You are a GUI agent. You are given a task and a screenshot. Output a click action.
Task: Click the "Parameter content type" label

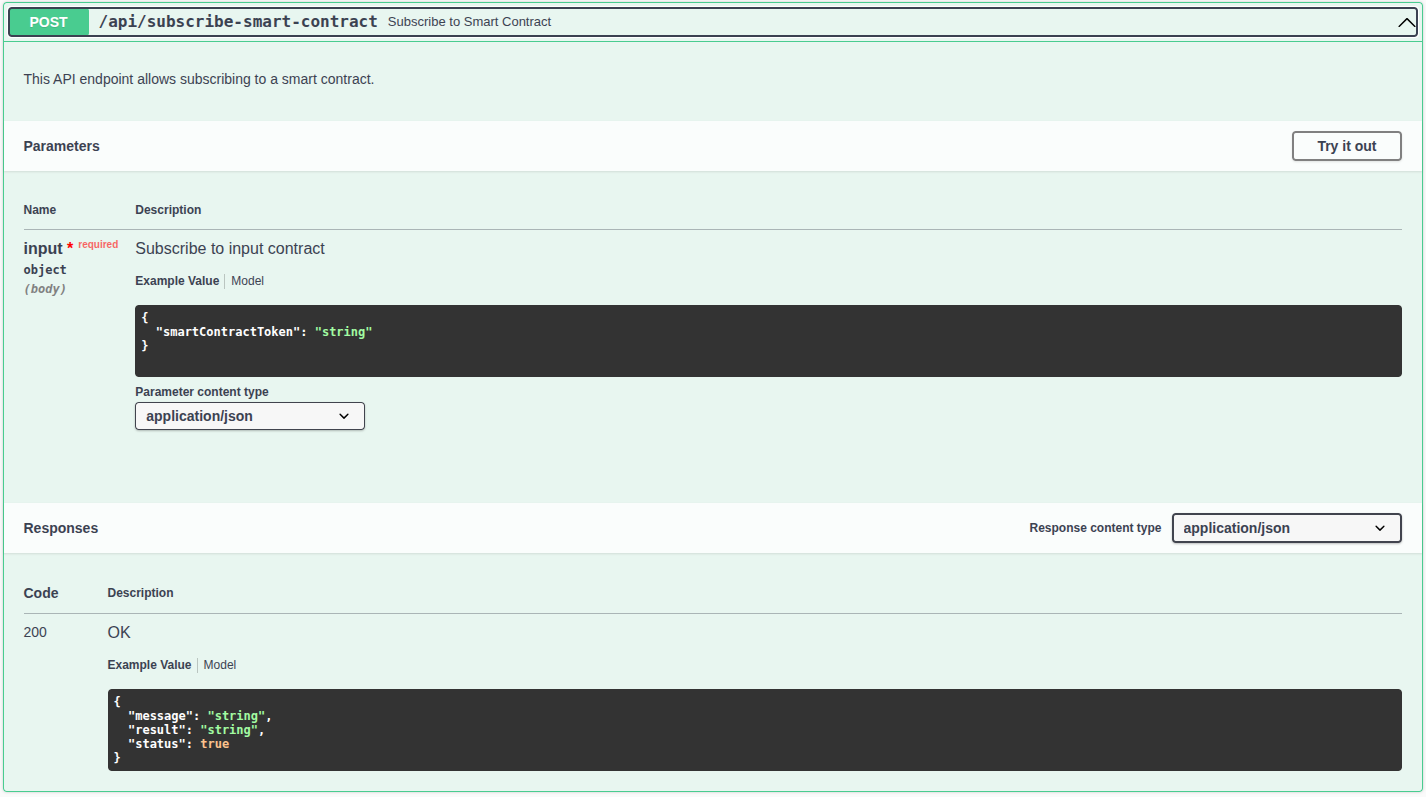[x=202, y=392]
